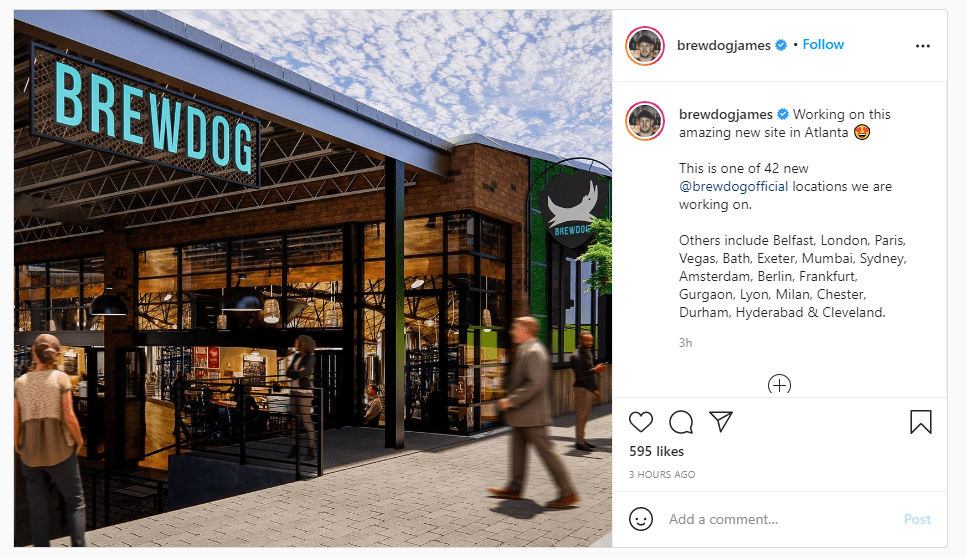The width and height of the screenshot is (967, 559).
Task: Click the Follow link beside brewdogjames
Action: (x=823, y=44)
